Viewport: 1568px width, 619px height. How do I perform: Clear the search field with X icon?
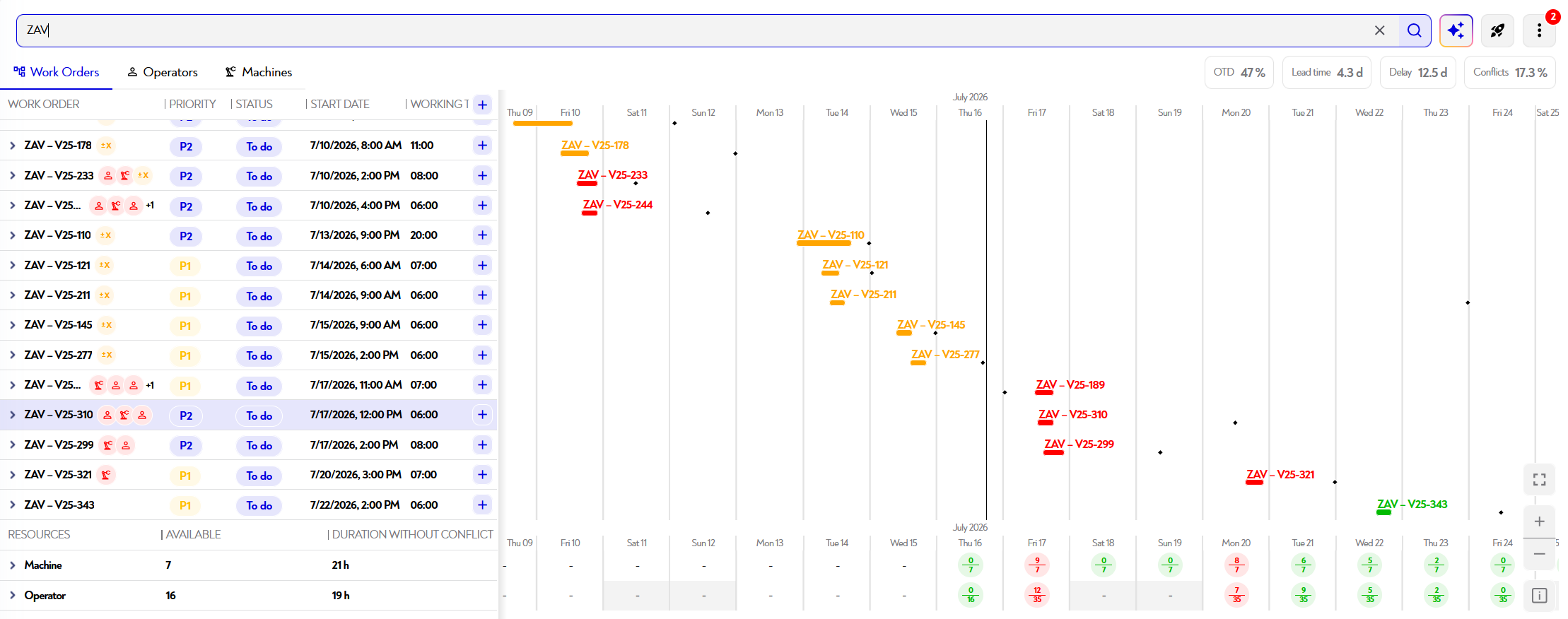1379,30
